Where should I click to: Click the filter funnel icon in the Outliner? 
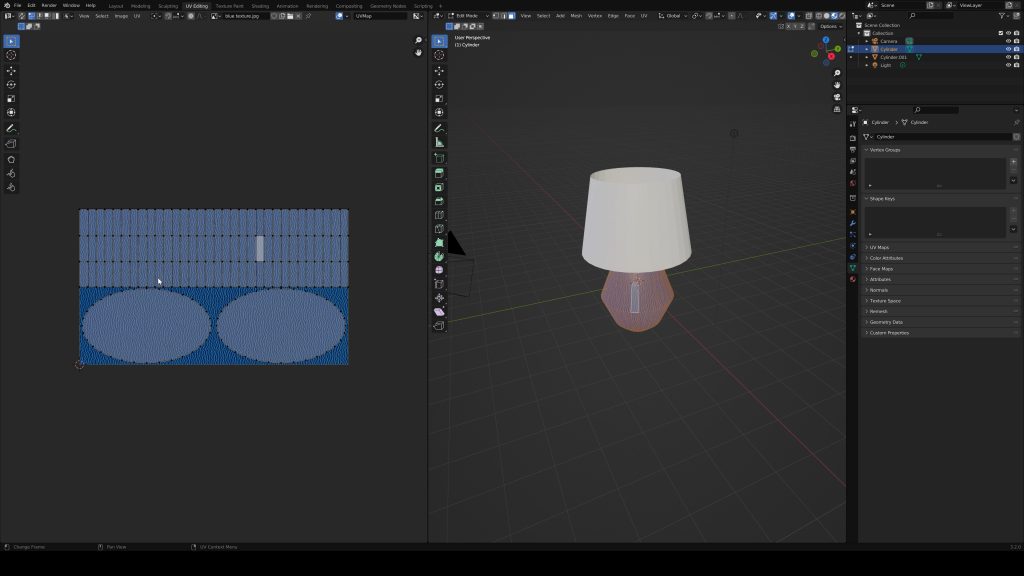[x=1001, y=17]
